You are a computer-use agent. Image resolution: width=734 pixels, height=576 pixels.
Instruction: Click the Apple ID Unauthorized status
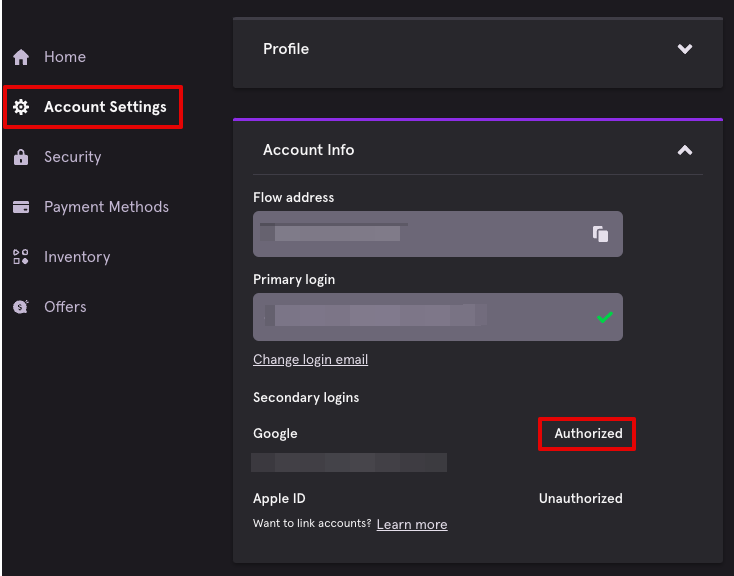pyautogui.click(x=580, y=498)
